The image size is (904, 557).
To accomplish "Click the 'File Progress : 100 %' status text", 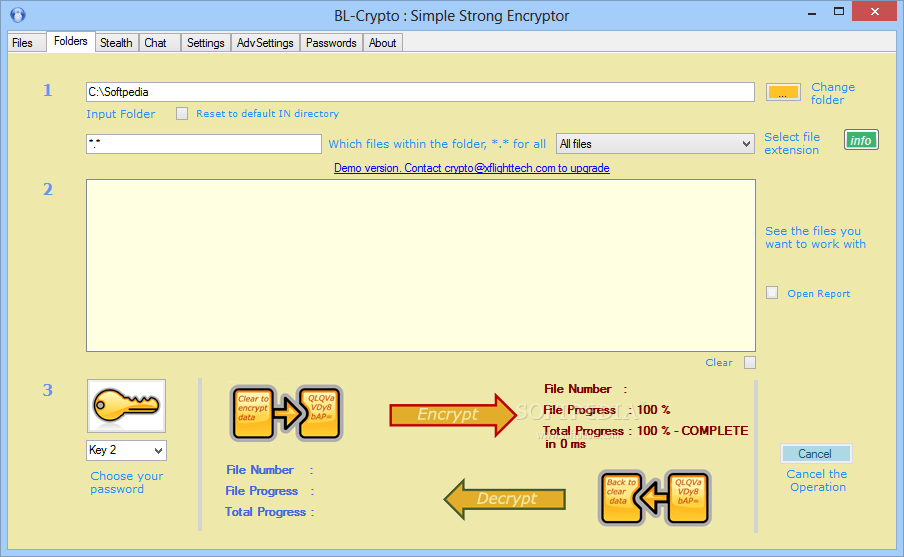I will 607,410.
